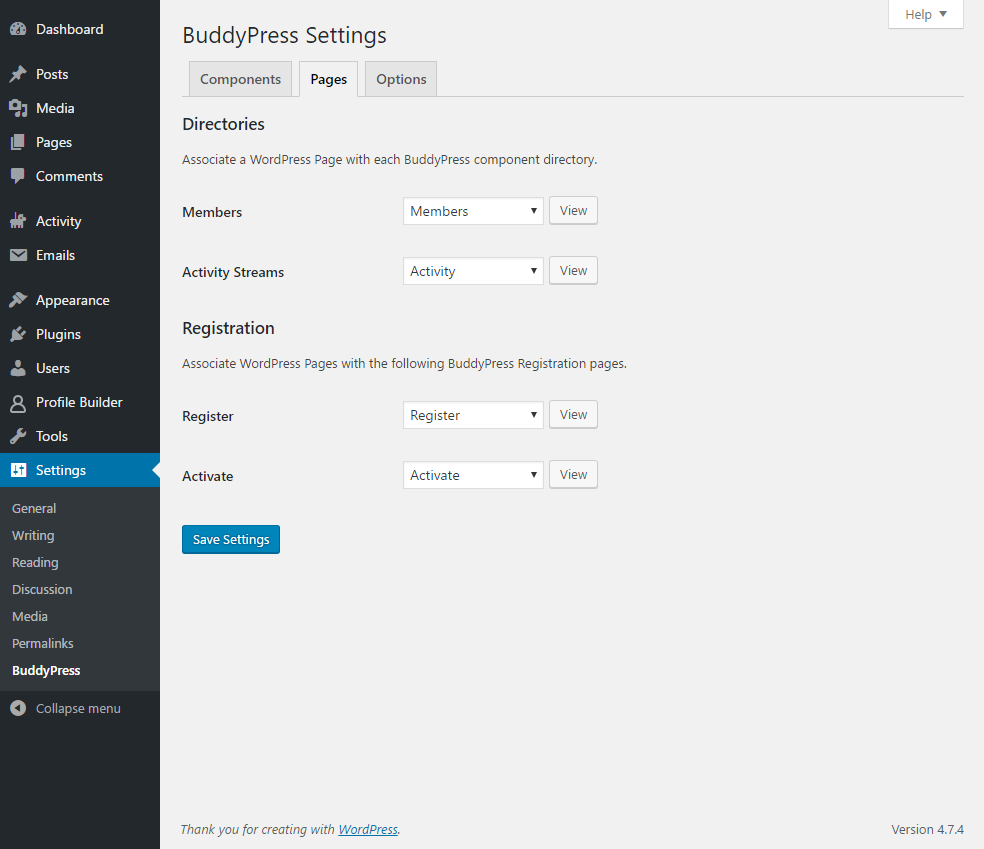Open Reading settings submenu

click(x=35, y=562)
